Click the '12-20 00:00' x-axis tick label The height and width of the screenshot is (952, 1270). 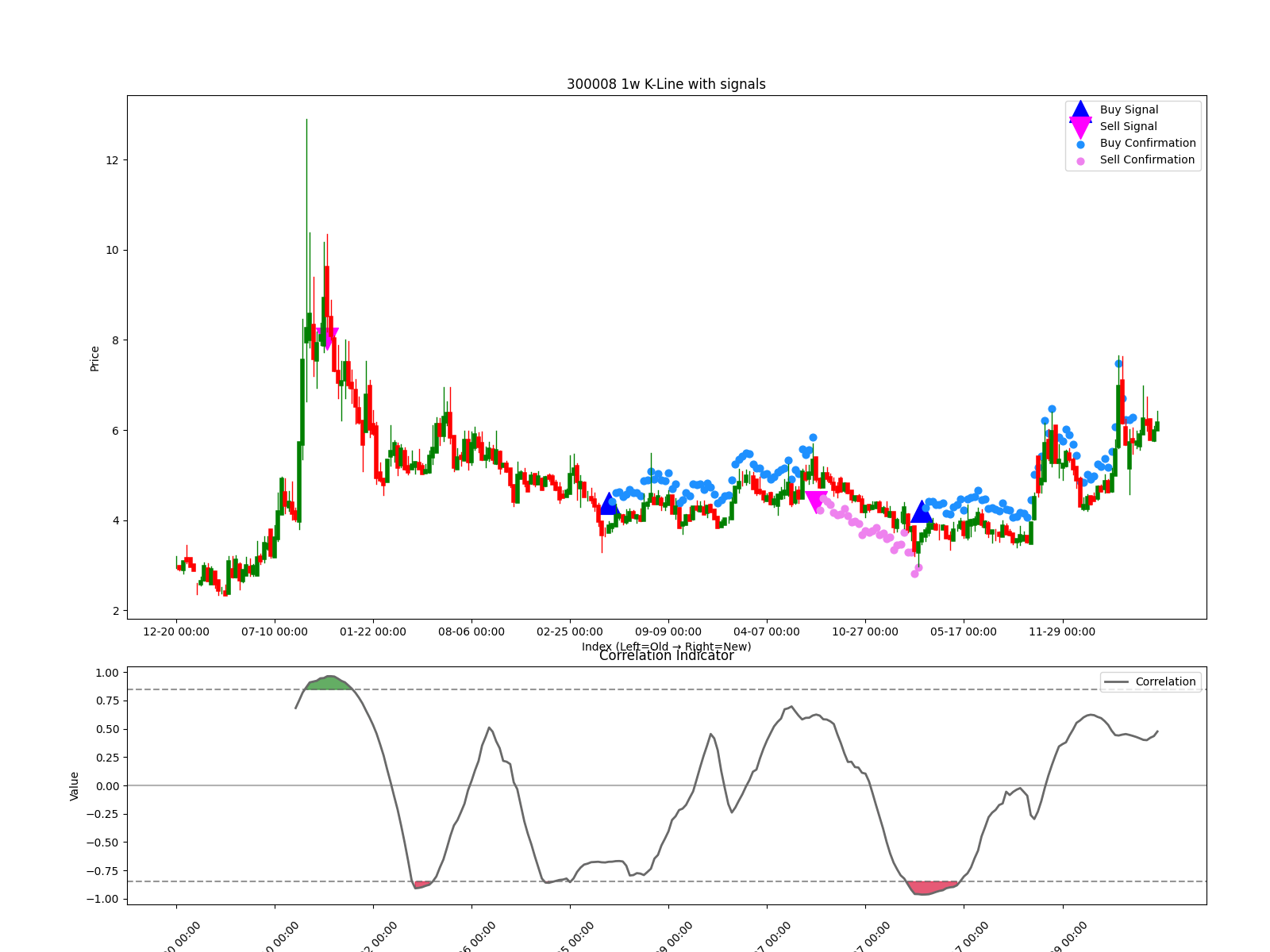pyautogui.click(x=176, y=632)
